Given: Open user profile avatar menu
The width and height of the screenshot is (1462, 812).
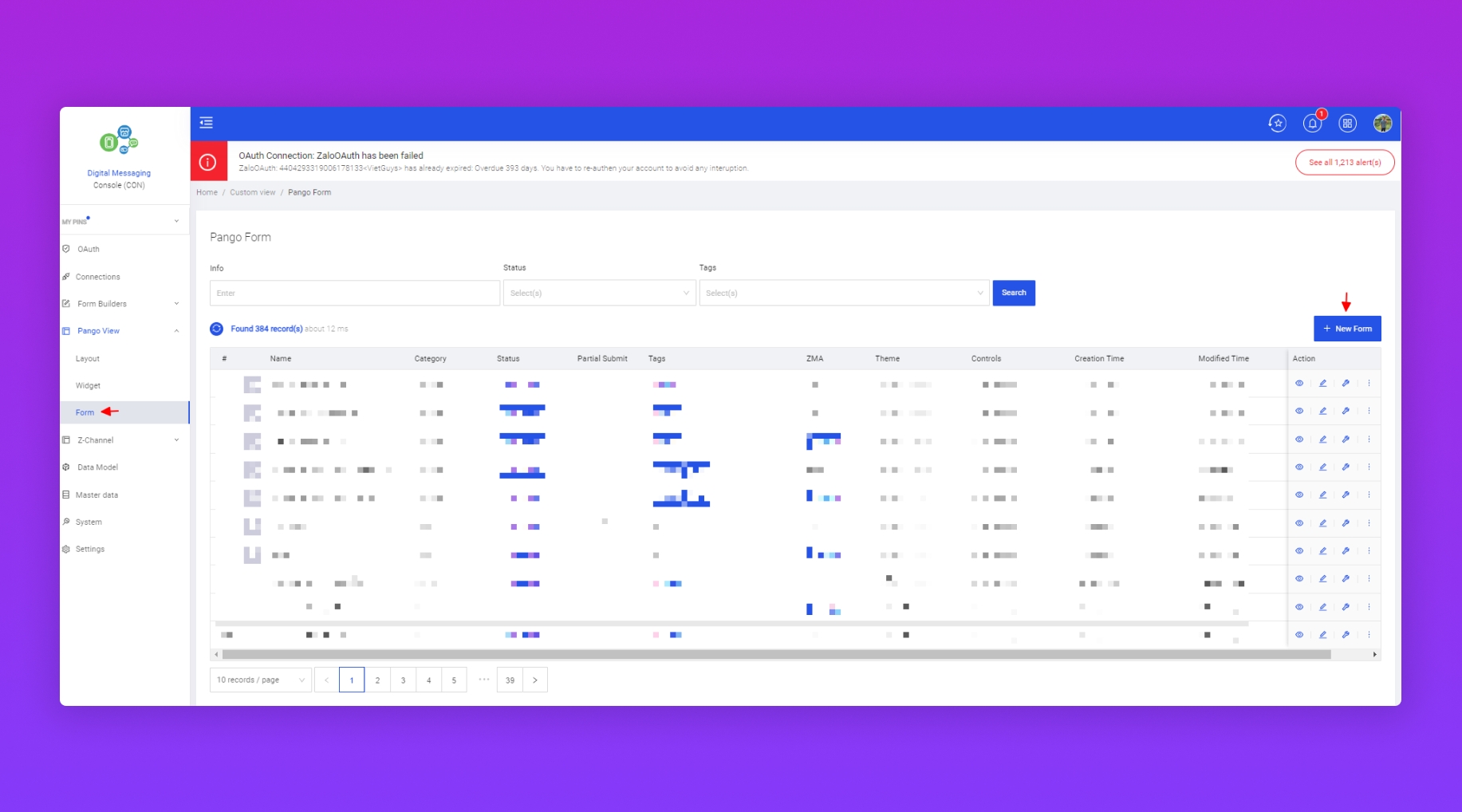Looking at the screenshot, I should click(1382, 123).
